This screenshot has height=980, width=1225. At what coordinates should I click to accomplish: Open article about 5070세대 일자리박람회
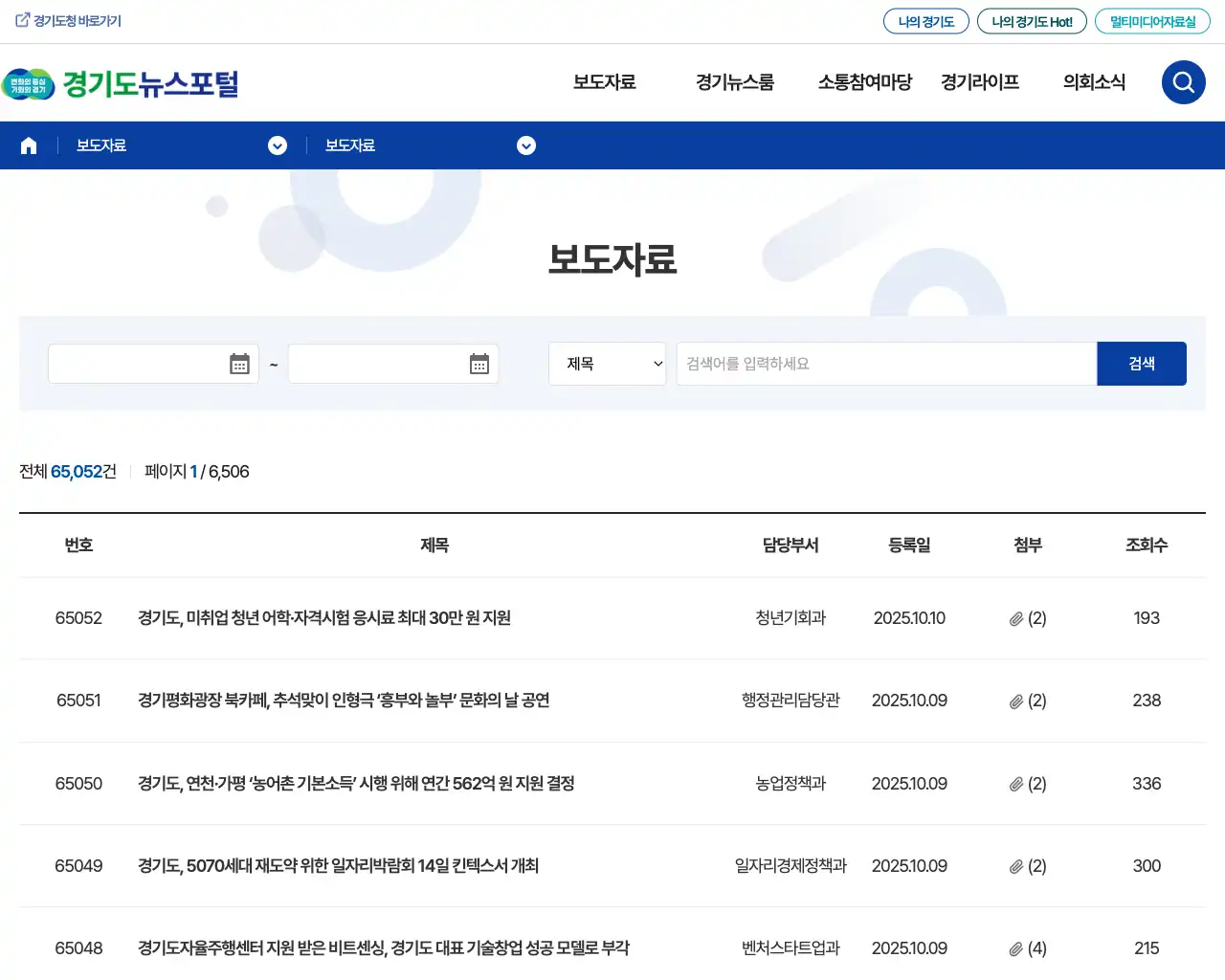tap(338, 866)
